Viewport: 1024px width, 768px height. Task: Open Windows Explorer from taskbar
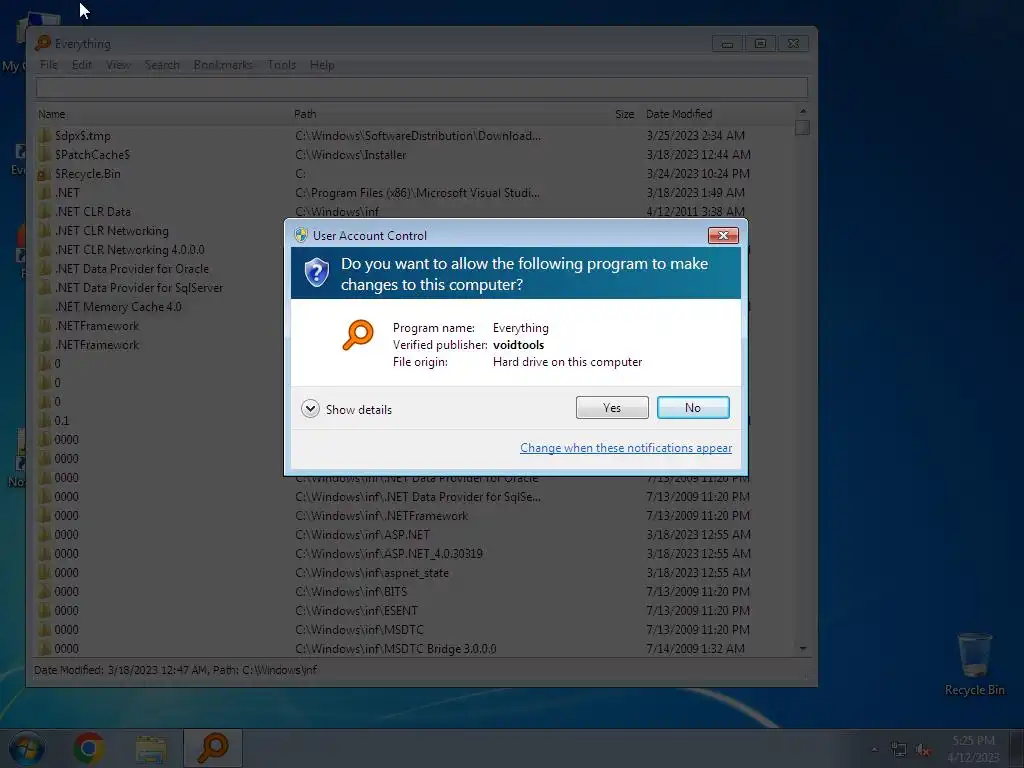pyautogui.click(x=151, y=749)
